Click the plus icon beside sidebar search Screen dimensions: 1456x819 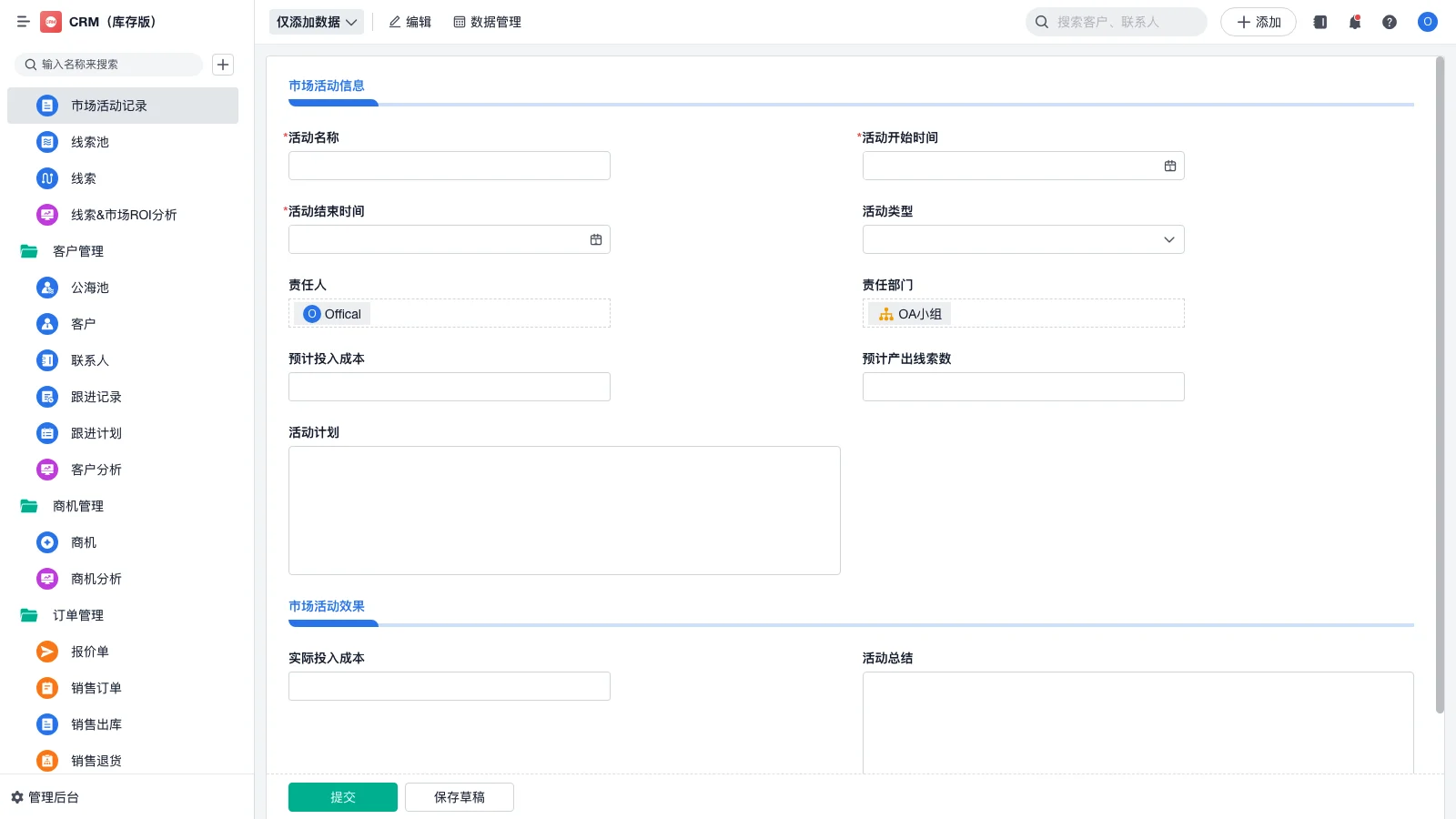point(223,65)
